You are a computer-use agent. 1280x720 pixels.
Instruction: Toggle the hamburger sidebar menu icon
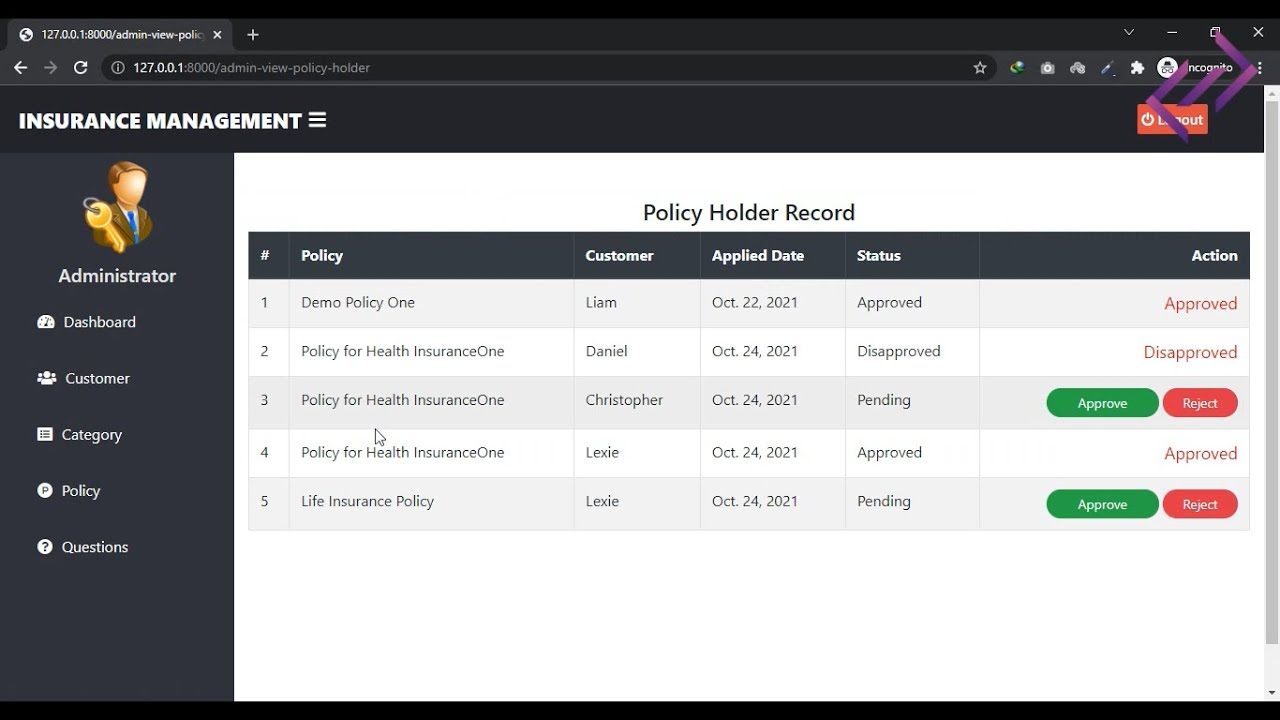tap(317, 120)
